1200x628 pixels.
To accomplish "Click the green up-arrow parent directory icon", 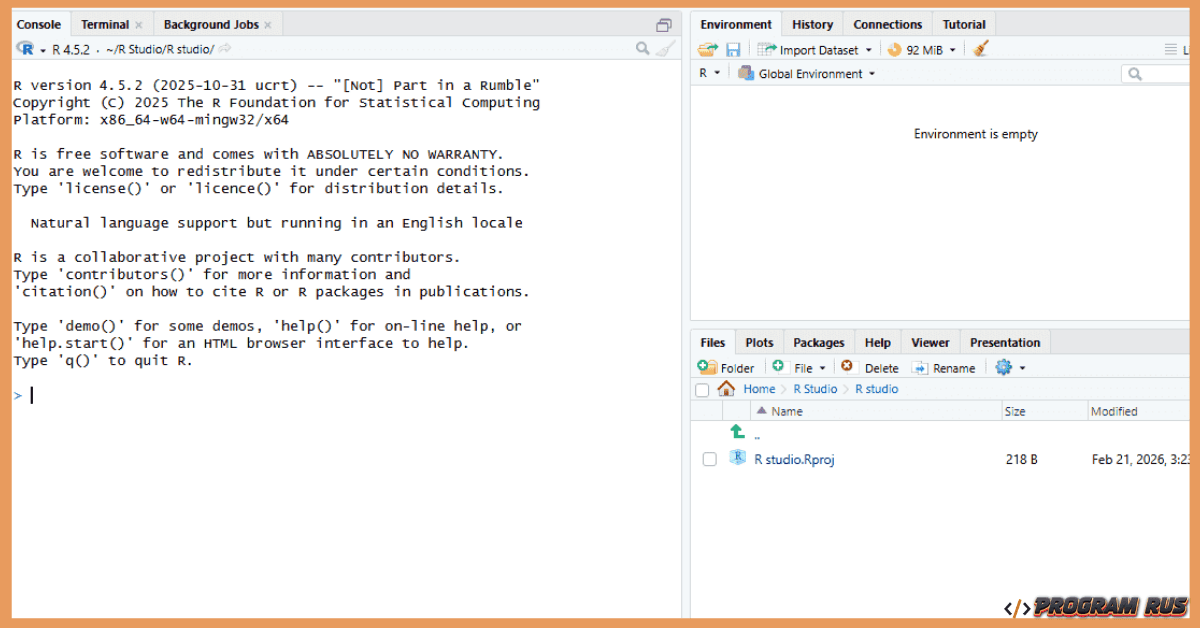I will [738, 432].
